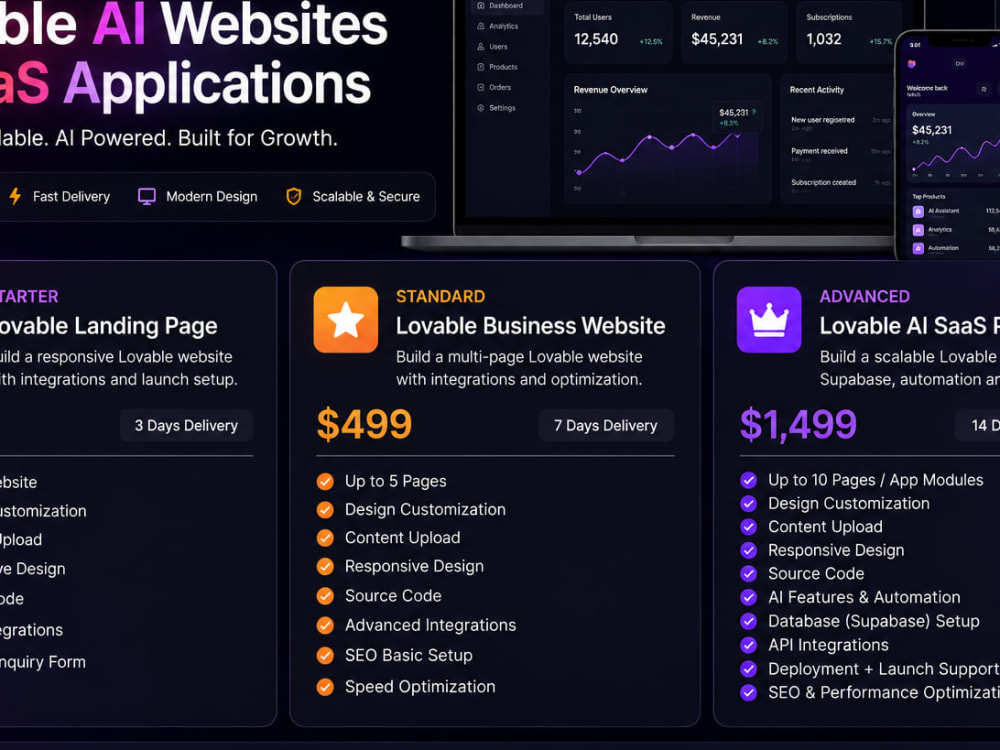Click the STANDARD tier label

[x=441, y=297]
